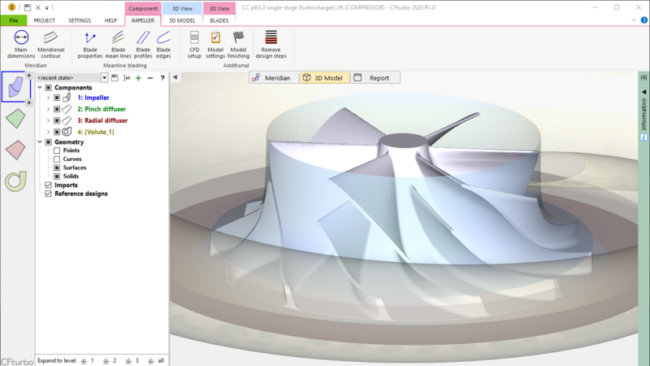Open Meridional contour tool
This screenshot has height=366, width=650.
pyautogui.click(x=51, y=44)
